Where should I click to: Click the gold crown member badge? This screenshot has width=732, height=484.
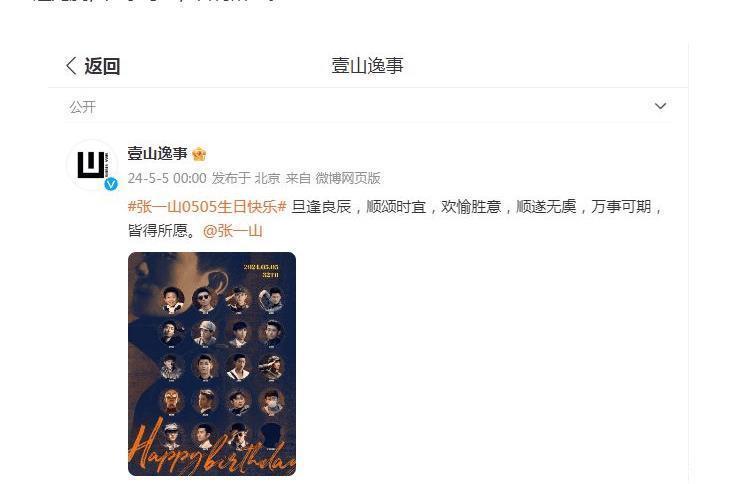point(199,154)
